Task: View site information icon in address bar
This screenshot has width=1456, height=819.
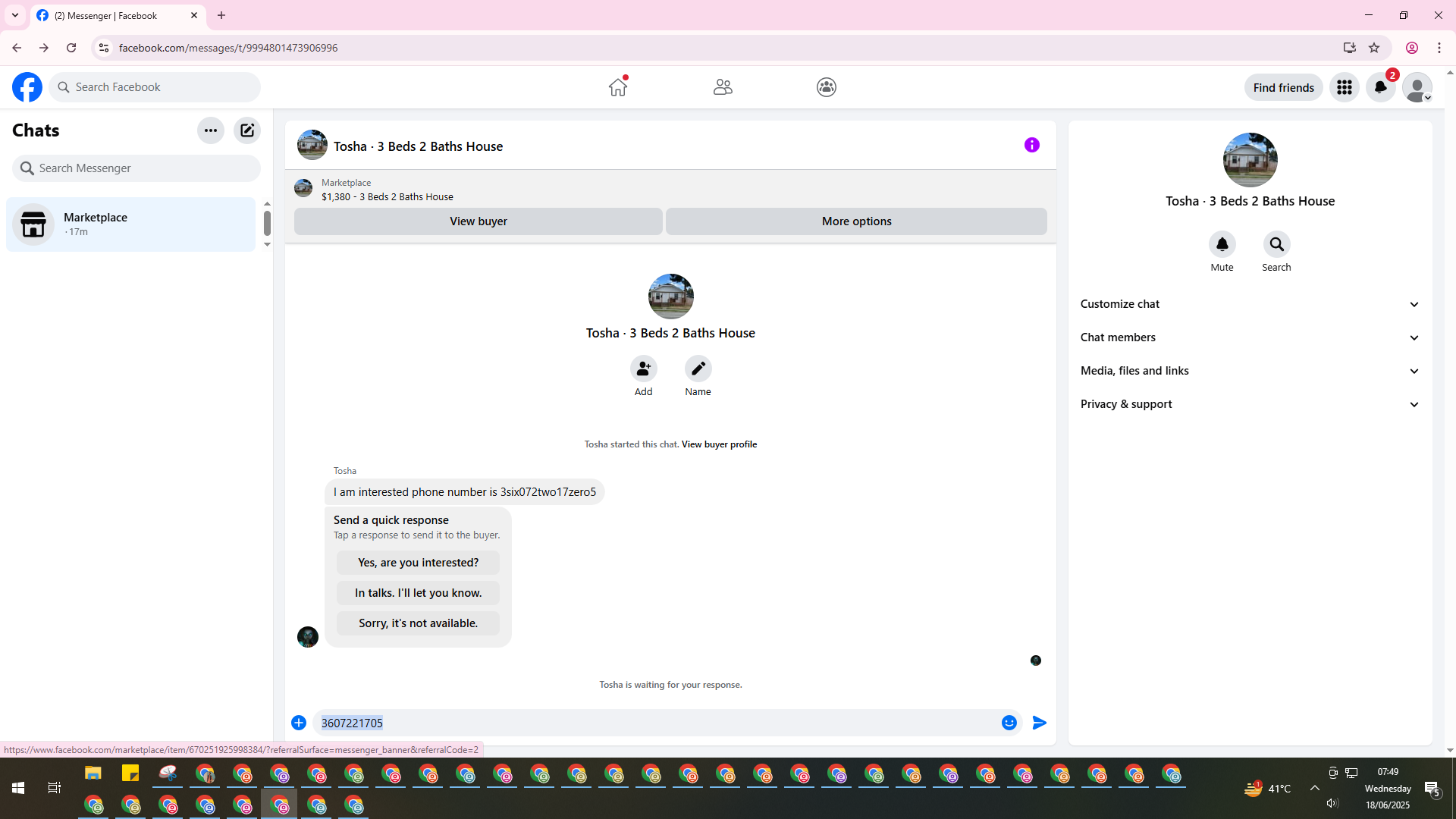Action: (104, 48)
